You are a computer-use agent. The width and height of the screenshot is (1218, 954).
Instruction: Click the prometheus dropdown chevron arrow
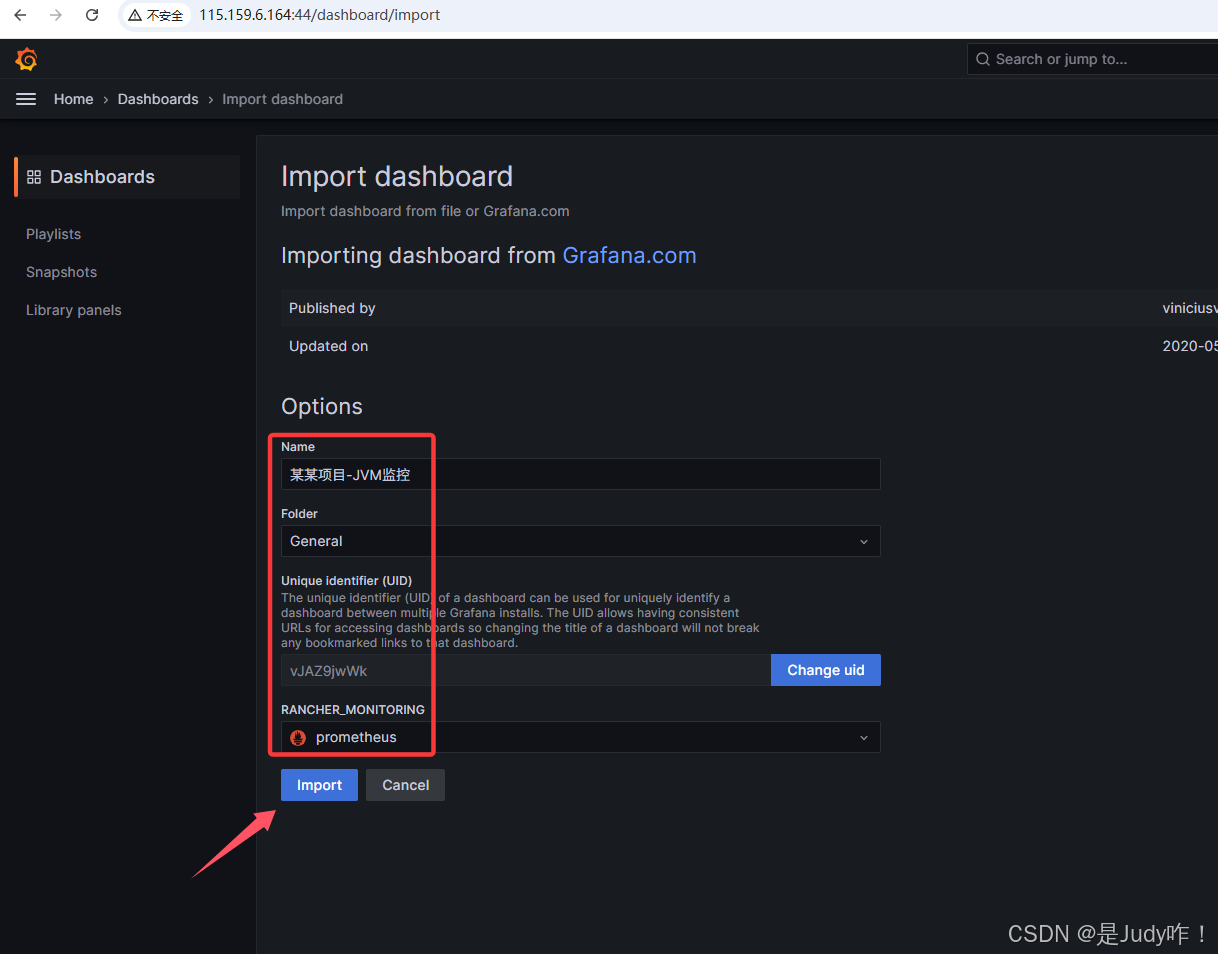tap(864, 737)
